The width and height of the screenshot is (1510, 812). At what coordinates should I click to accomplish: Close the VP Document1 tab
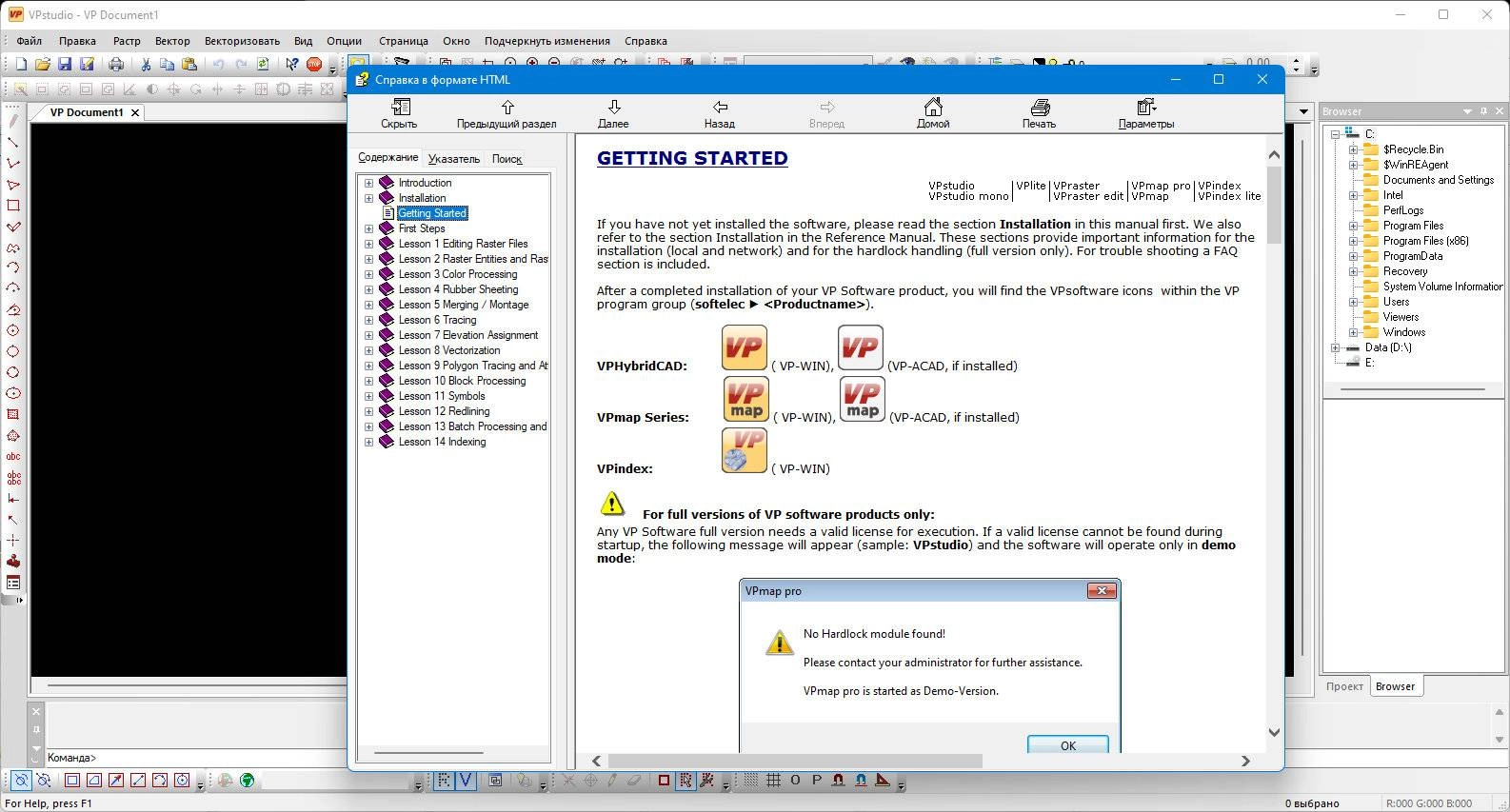click(135, 112)
